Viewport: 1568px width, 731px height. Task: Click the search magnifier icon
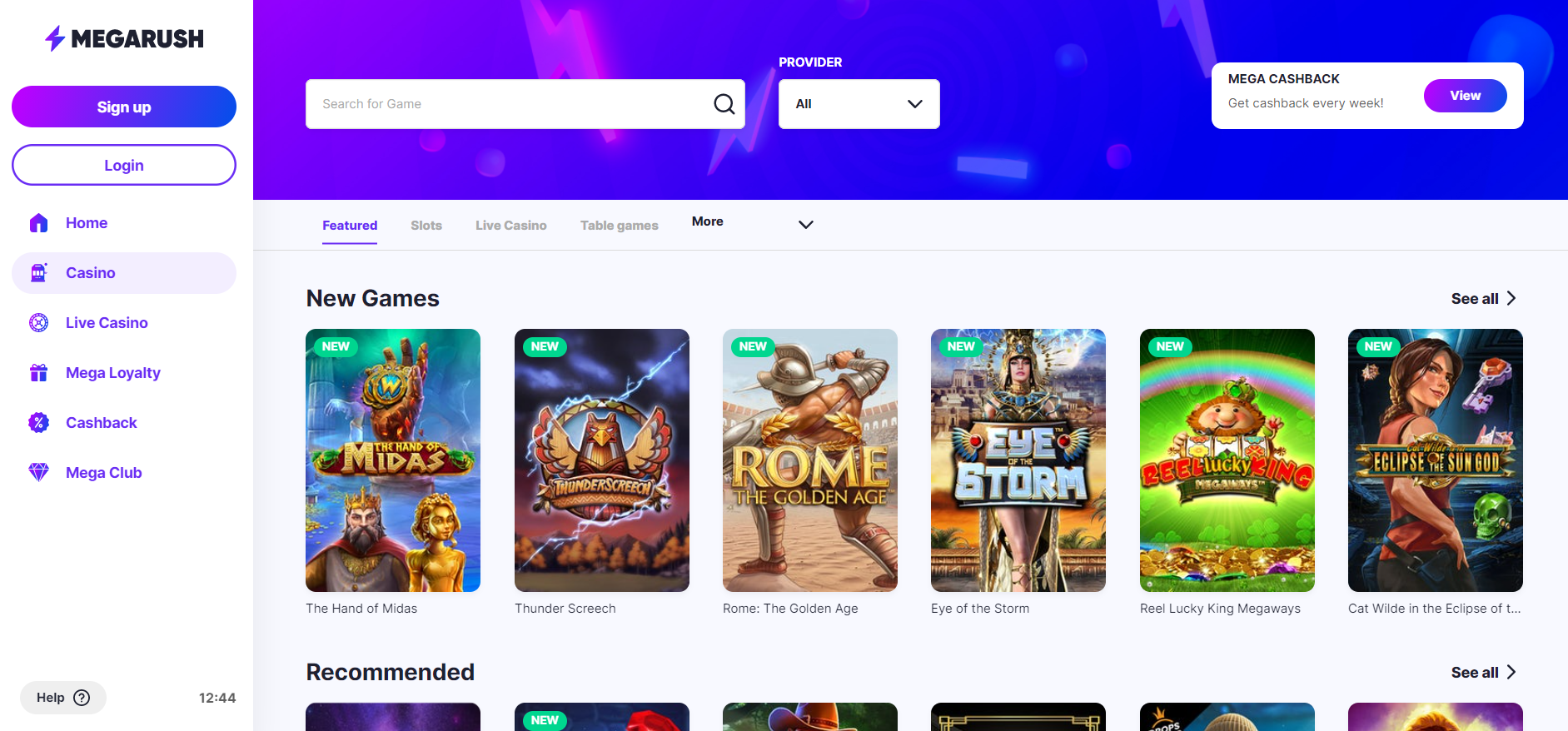tap(724, 104)
